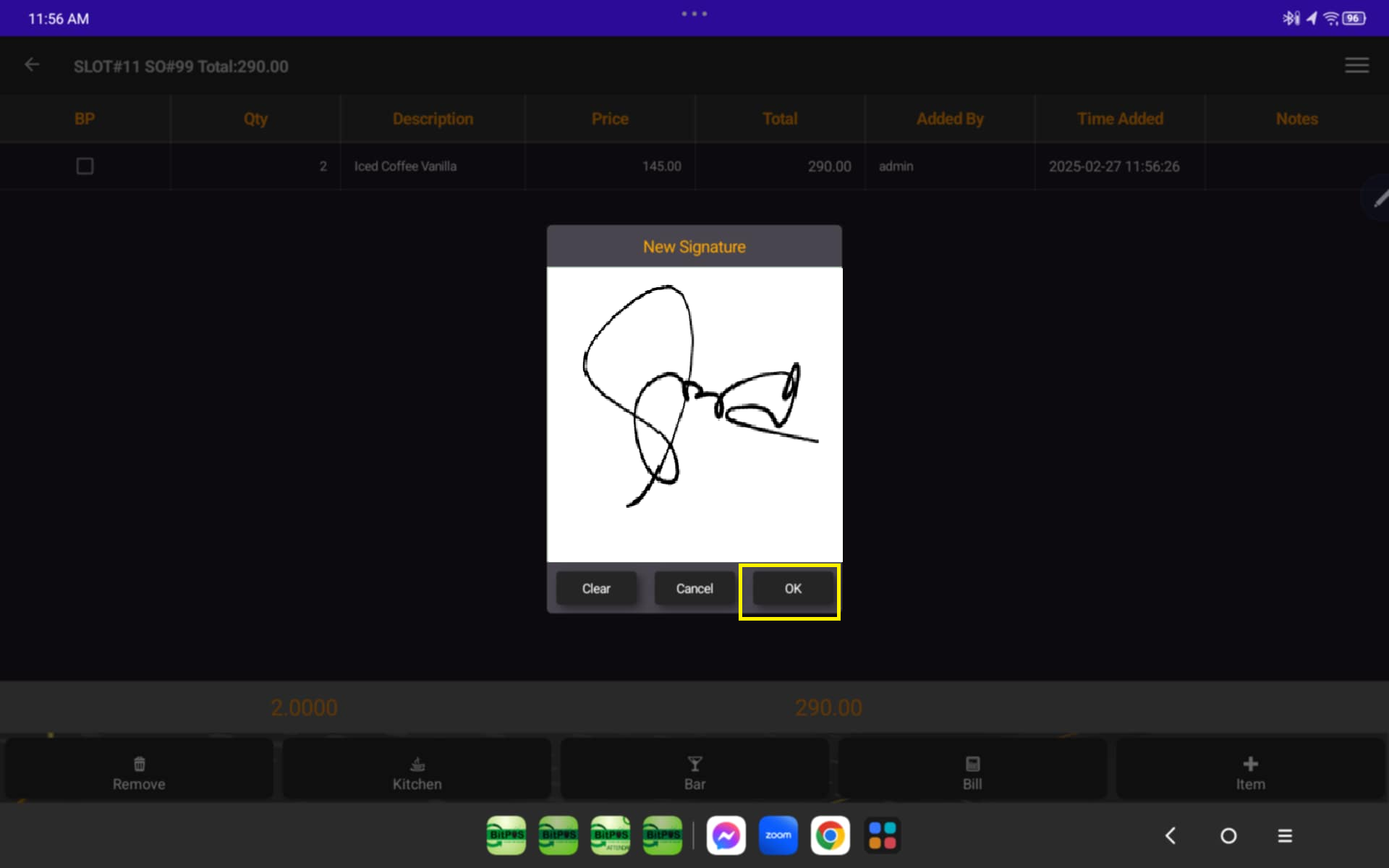
Task: Tap the back arrow beside the SLOT#11 title
Action: (x=32, y=65)
